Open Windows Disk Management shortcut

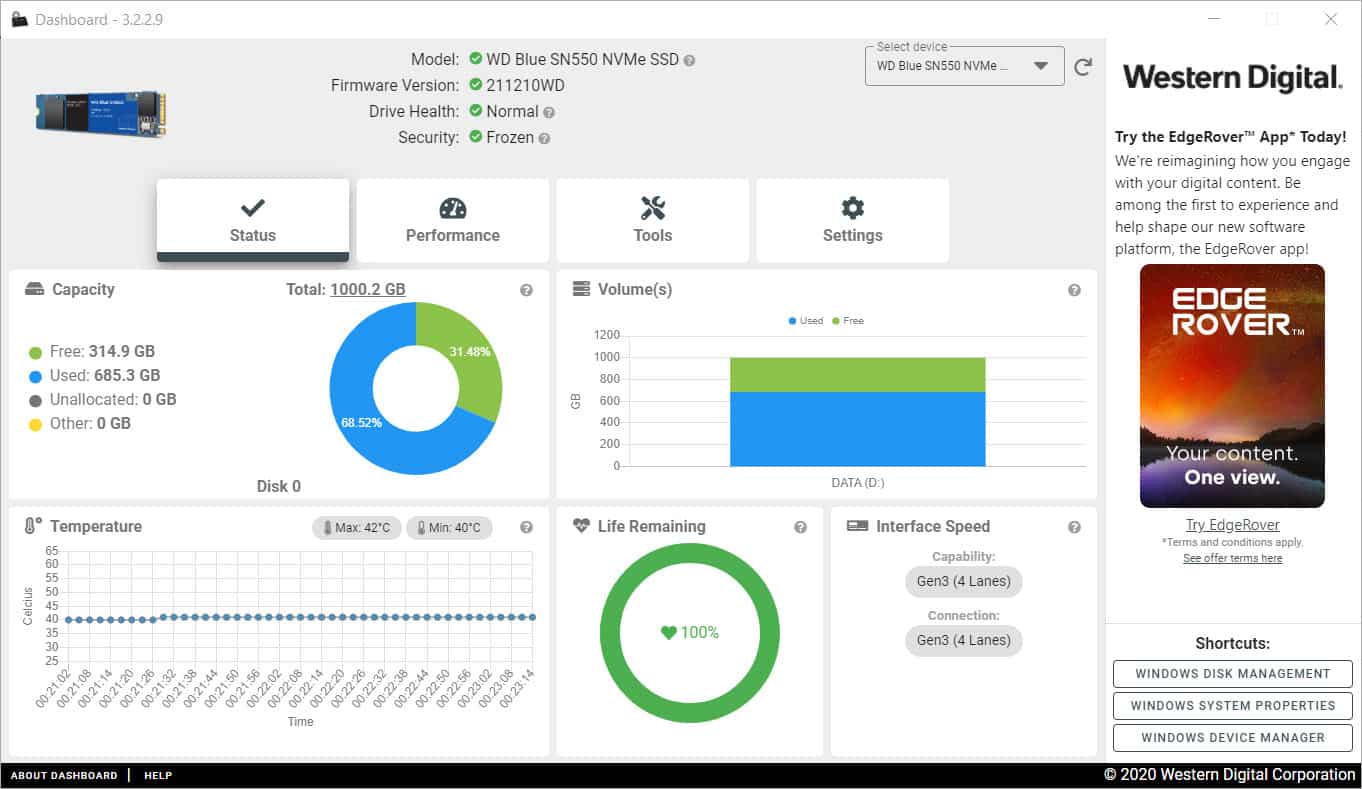[1233, 674]
